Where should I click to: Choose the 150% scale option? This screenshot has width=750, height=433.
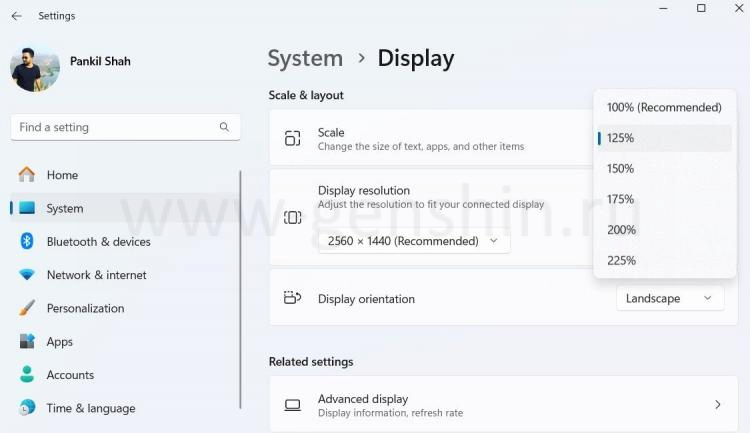(x=664, y=168)
